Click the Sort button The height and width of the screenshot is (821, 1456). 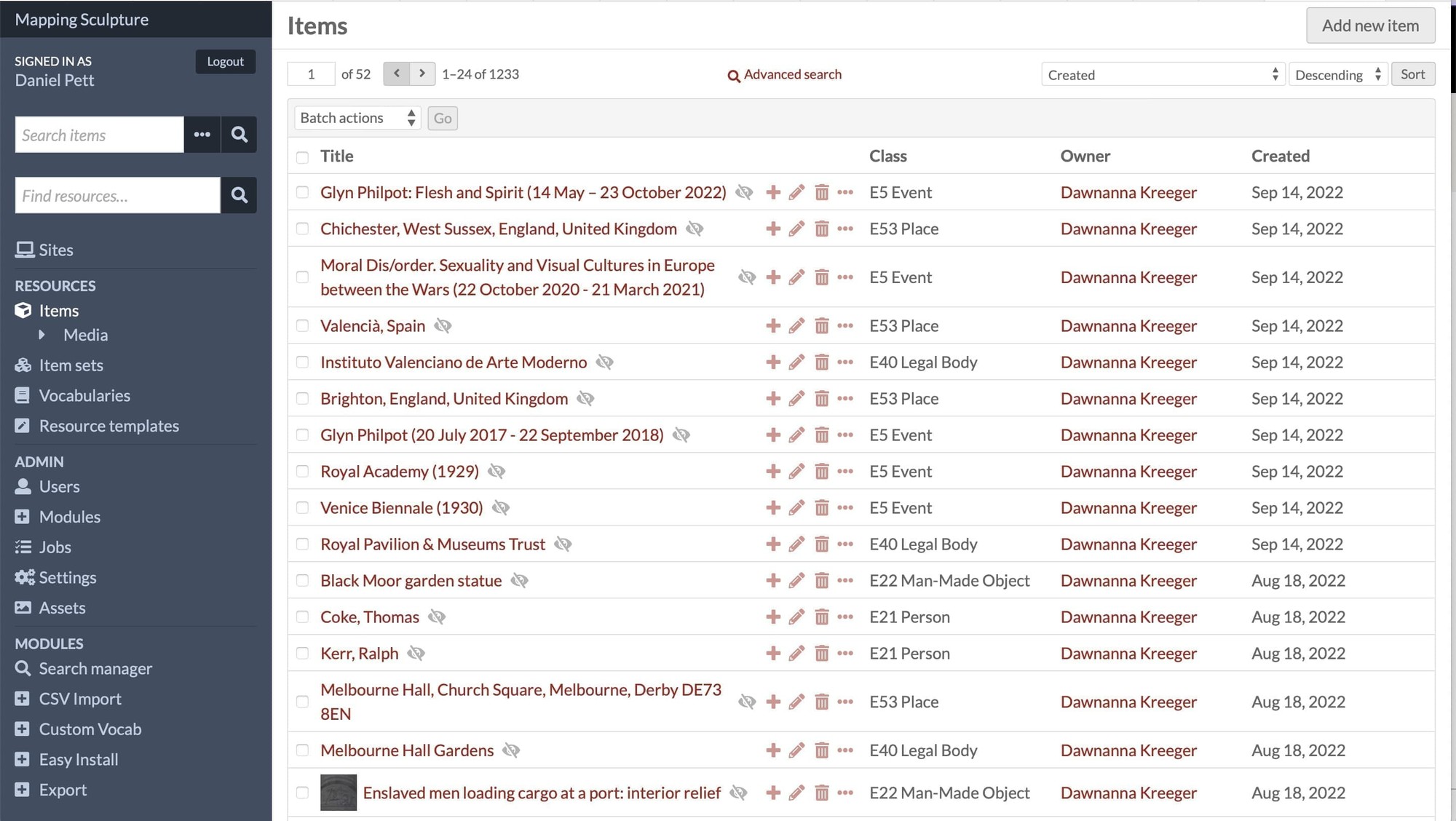coord(1412,74)
